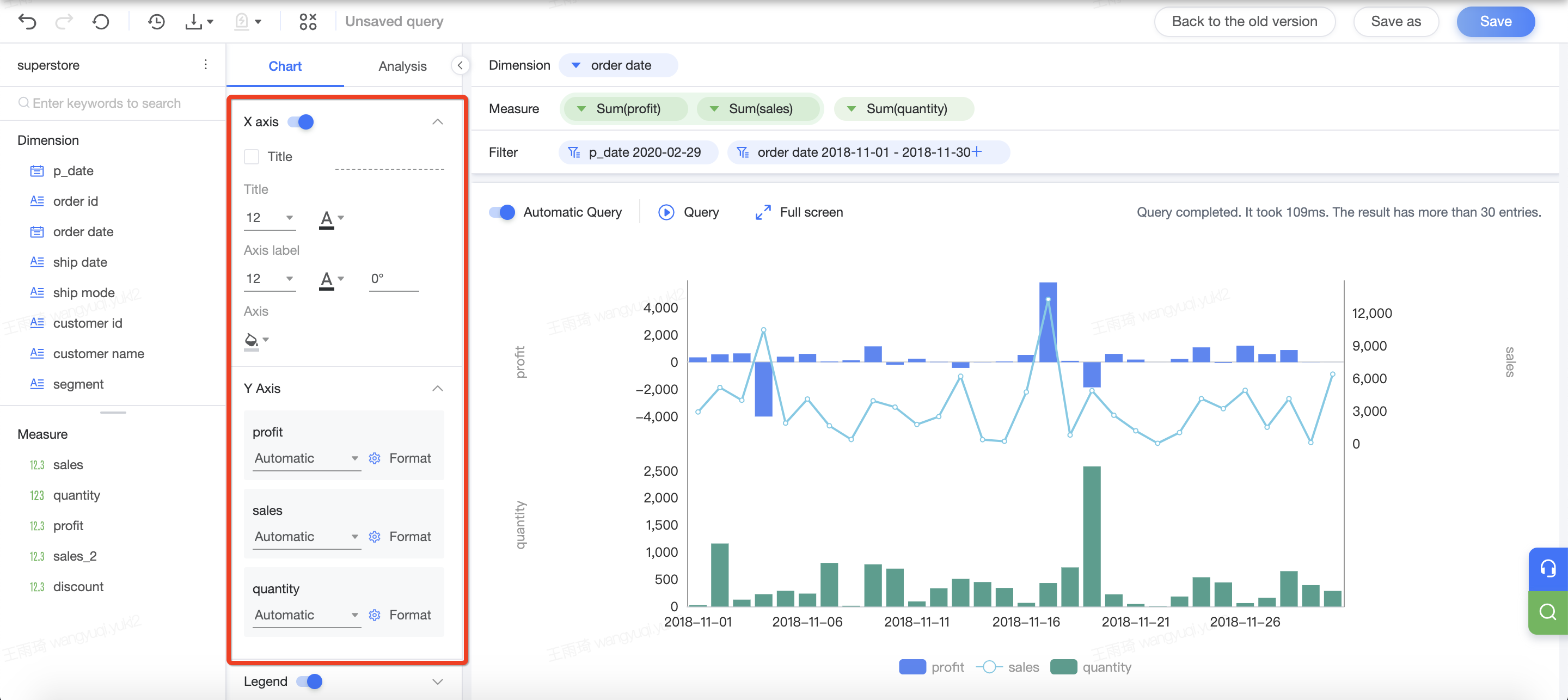Click the sales measure numeric type icon
This screenshot has width=1568, height=700.
tap(37, 465)
